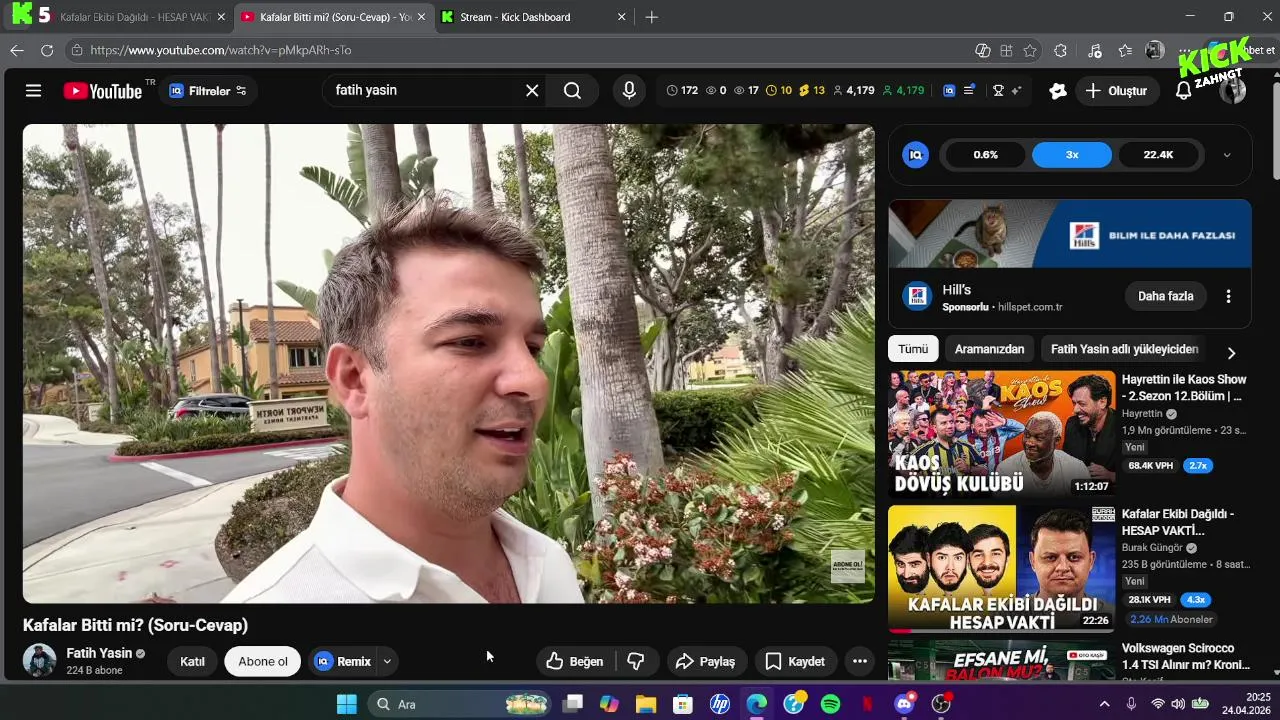
Task: Open the Fatih Yasin channel name link
Action: pos(99,653)
